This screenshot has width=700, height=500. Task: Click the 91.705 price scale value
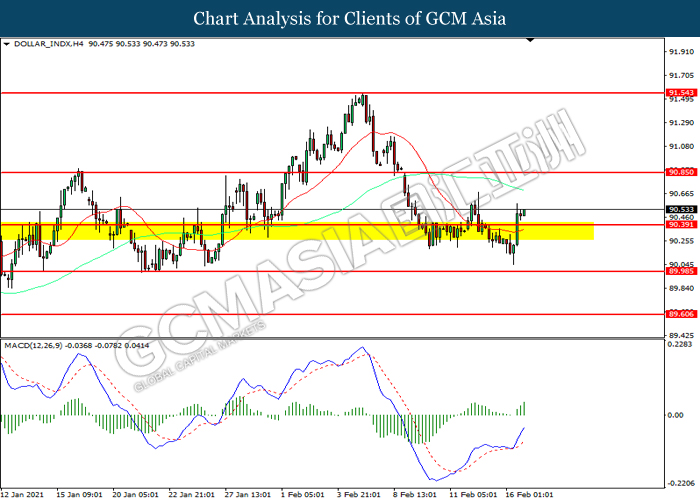[x=681, y=75]
